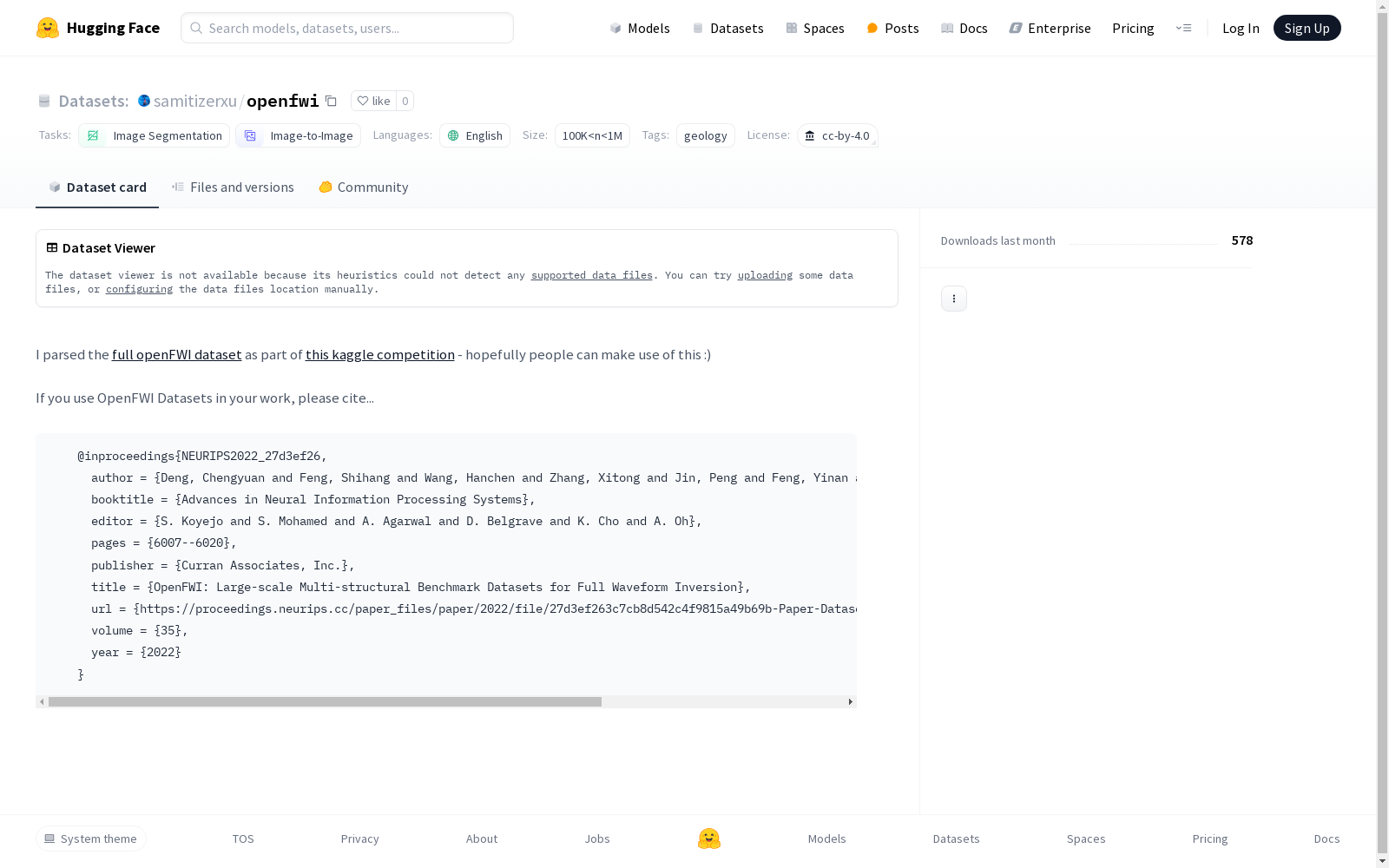The width and height of the screenshot is (1389, 868).
Task: Click the downloads count 578
Action: tap(1241, 240)
